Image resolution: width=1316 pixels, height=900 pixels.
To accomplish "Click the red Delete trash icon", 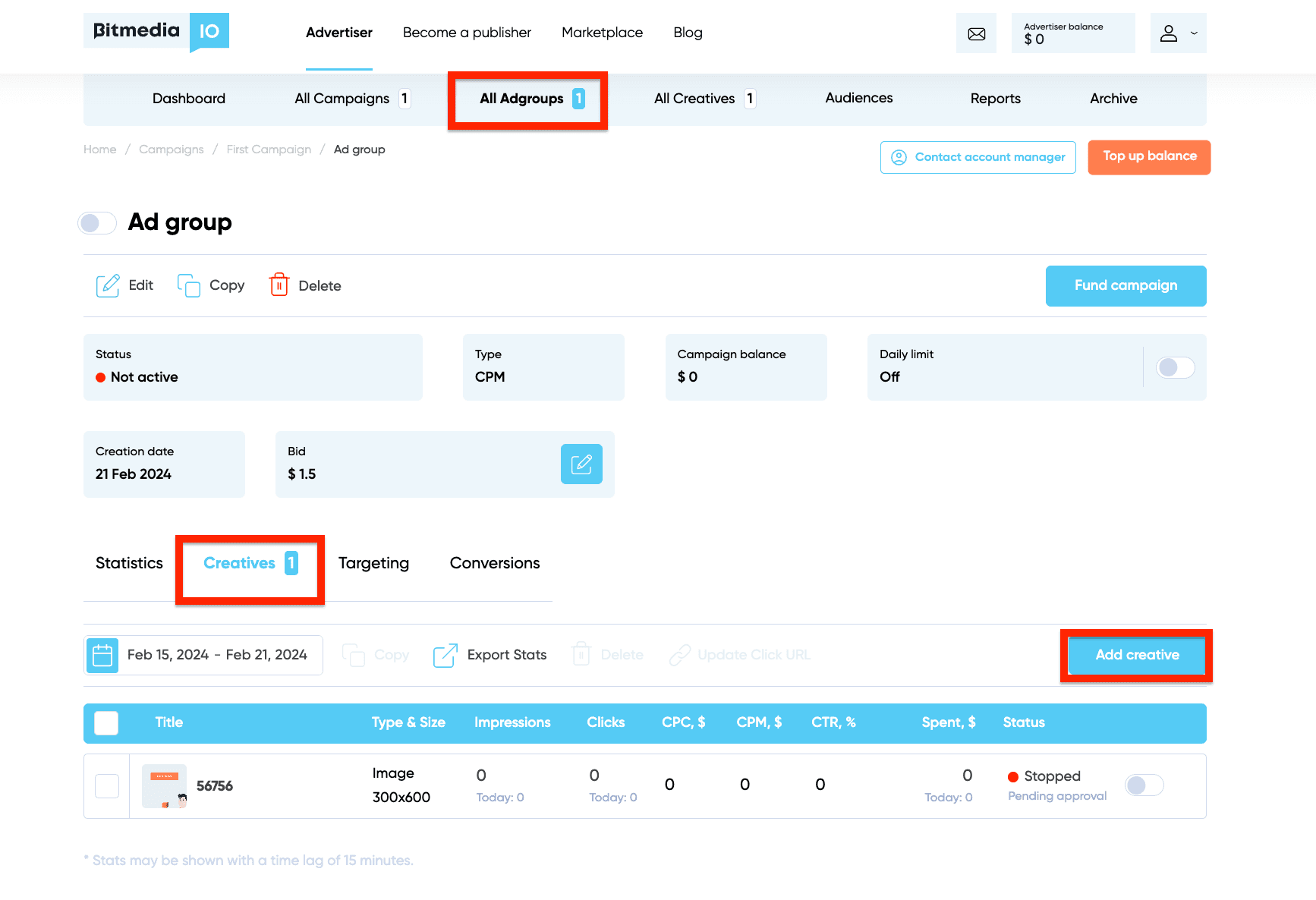I will (x=279, y=285).
